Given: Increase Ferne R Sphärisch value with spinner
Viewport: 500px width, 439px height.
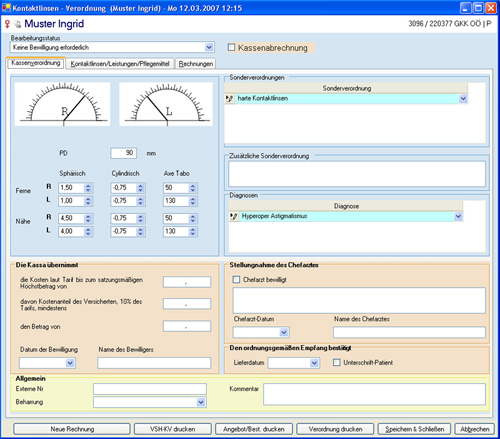Looking at the screenshot, I should click(x=88, y=186).
